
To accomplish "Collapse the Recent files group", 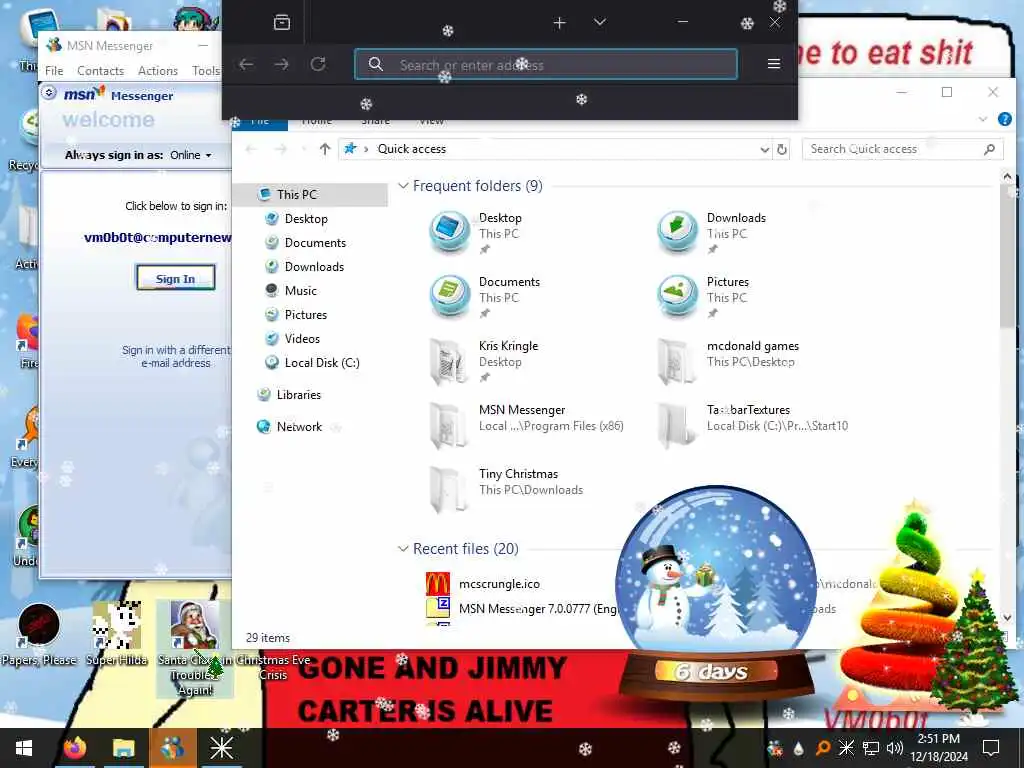I will coord(404,549).
